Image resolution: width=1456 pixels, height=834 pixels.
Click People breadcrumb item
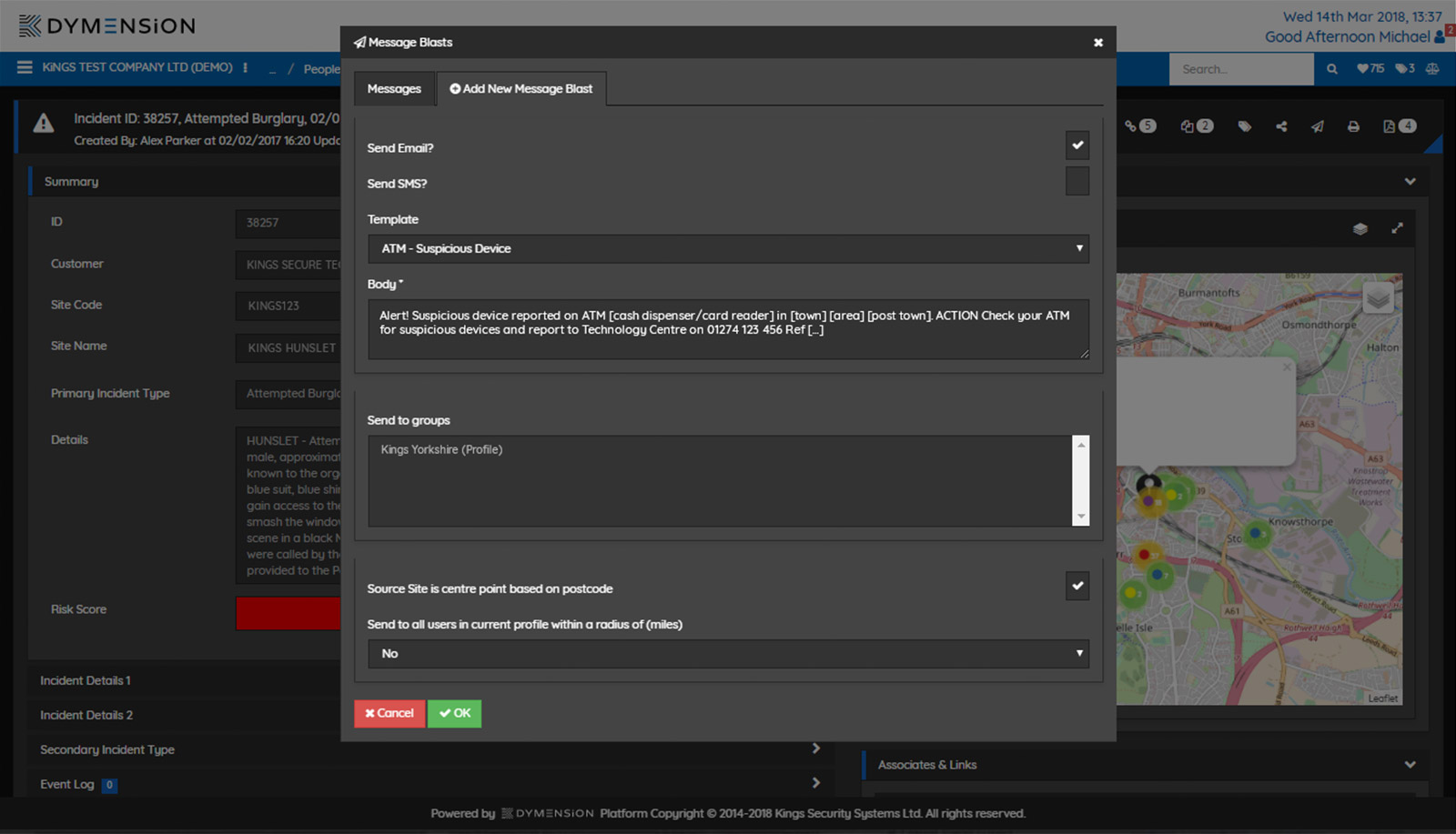tap(321, 69)
